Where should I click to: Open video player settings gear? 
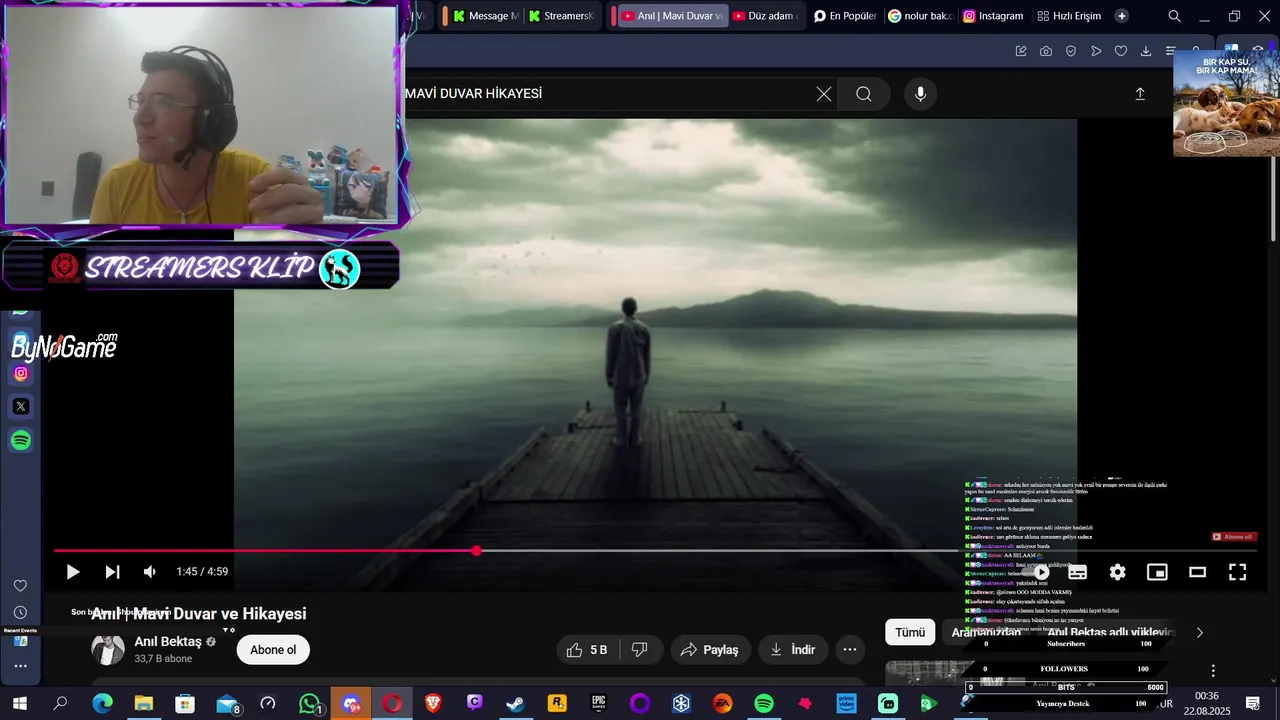(x=1117, y=572)
